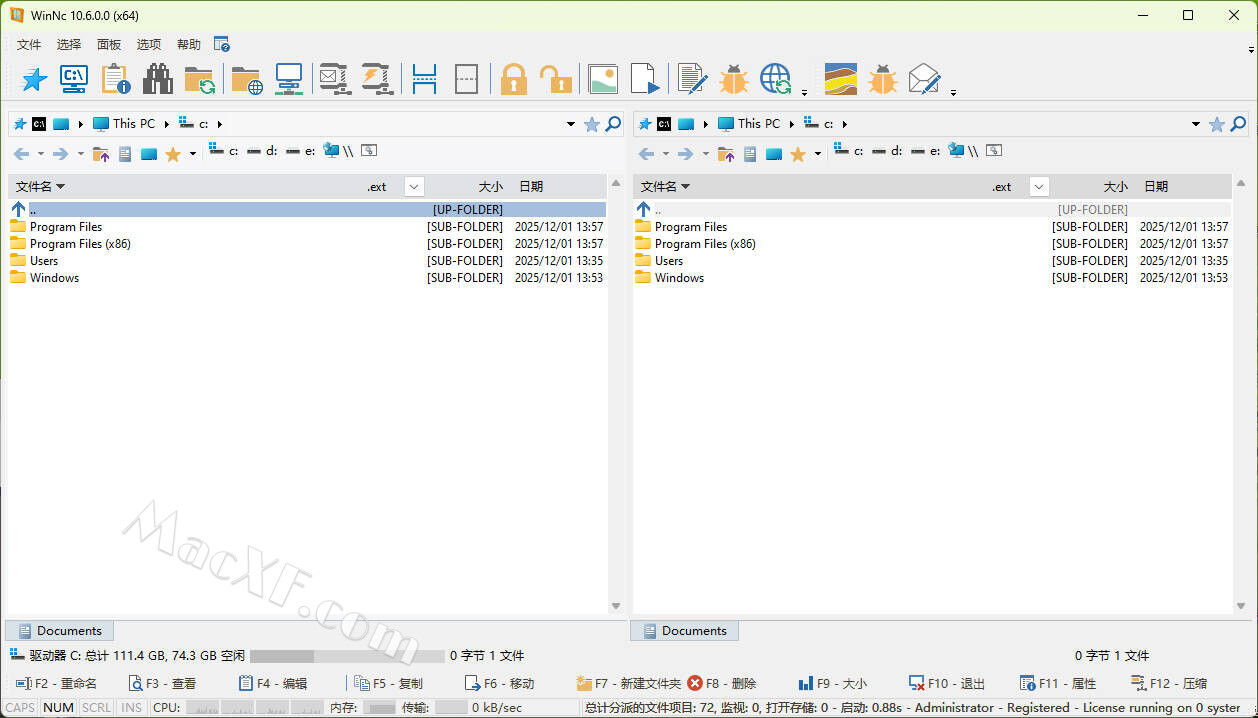
Task: Click the binoculars search icon in toolbar
Action: pos(157,79)
